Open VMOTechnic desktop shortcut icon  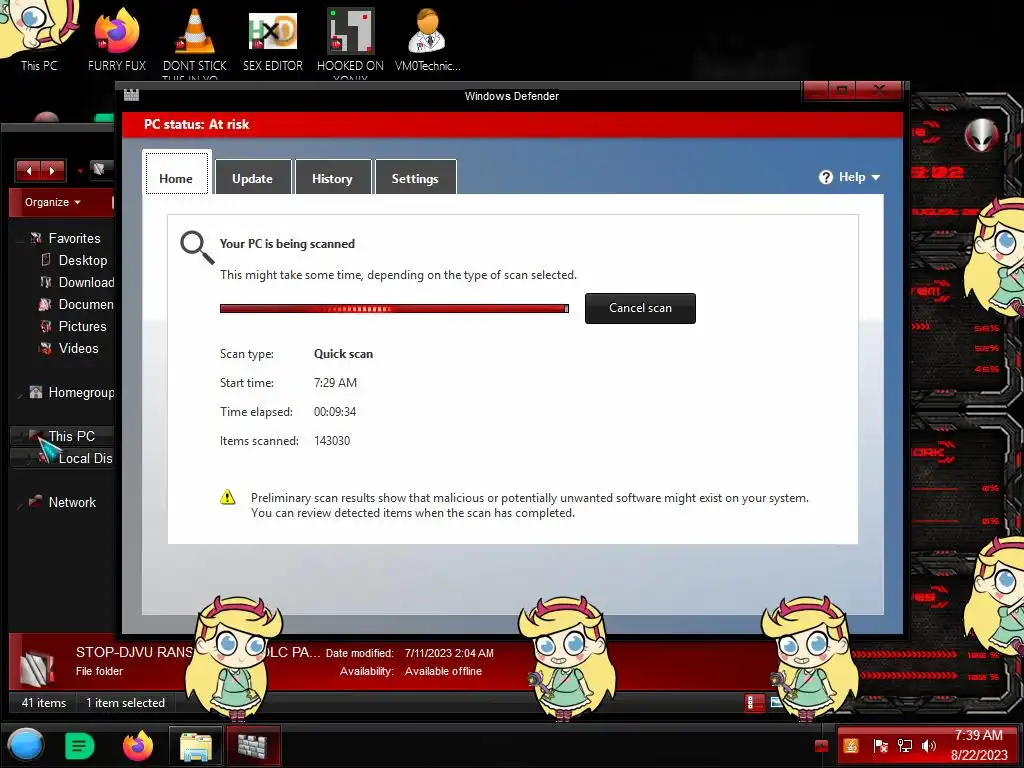coord(427,40)
